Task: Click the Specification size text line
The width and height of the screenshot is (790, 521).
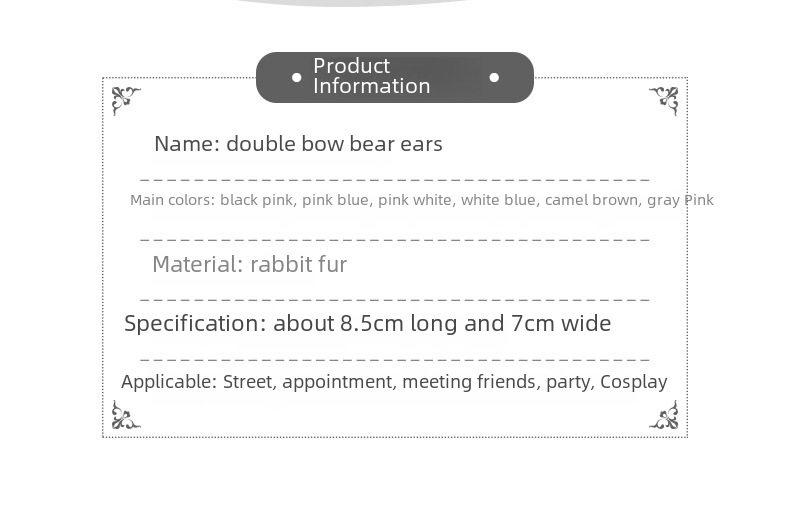Action: click(x=367, y=324)
